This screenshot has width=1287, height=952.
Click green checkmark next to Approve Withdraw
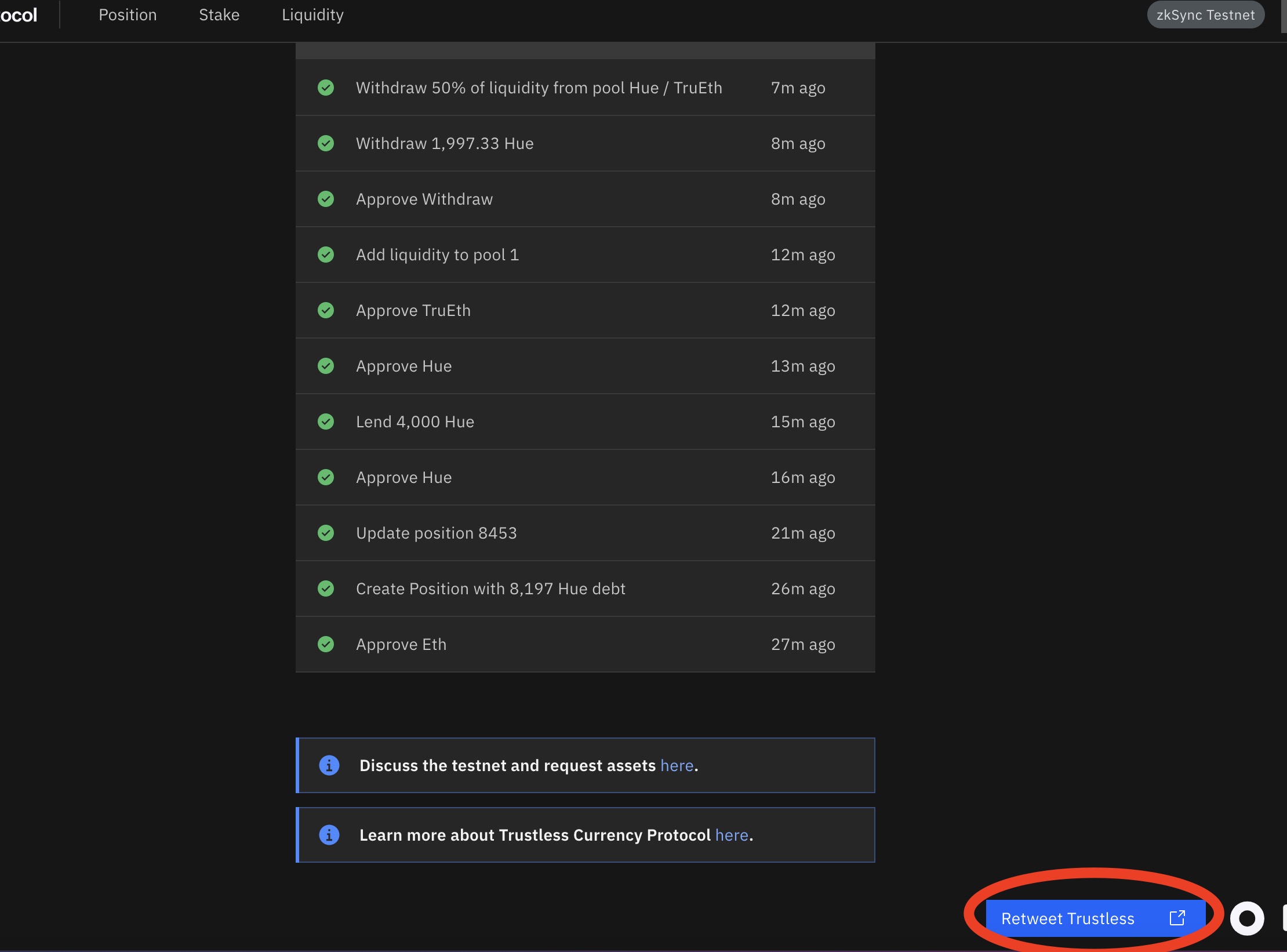326,199
